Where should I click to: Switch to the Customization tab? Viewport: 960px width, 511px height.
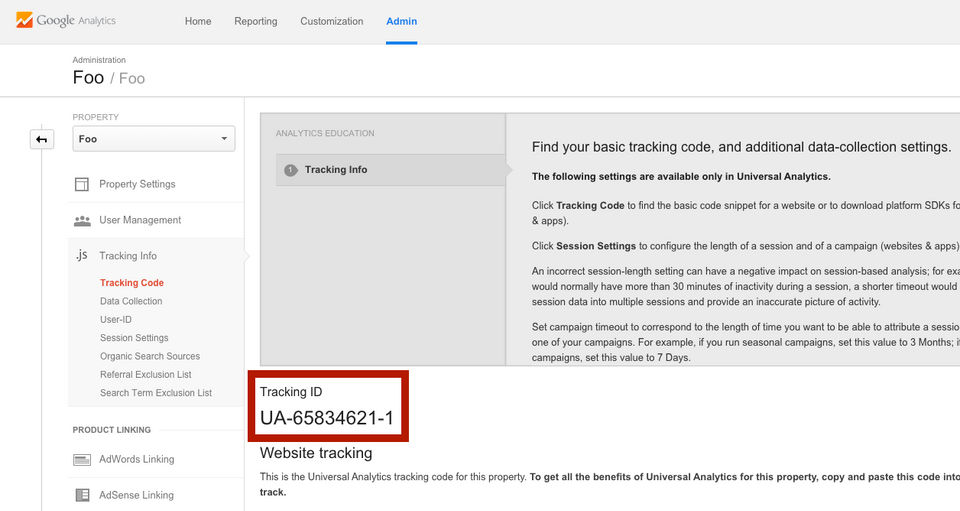click(x=332, y=21)
